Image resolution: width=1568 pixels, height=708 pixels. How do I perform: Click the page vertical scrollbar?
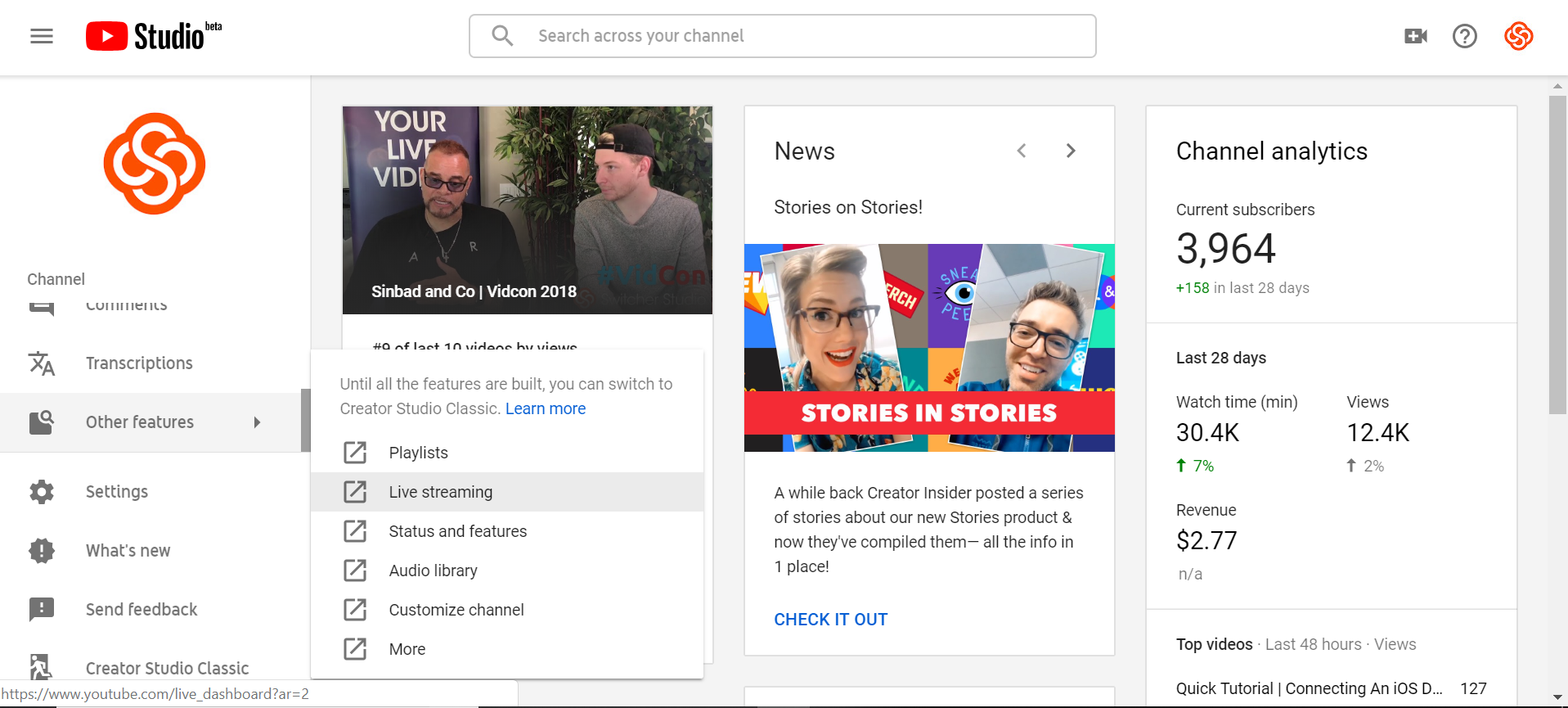click(x=1557, y=254)
